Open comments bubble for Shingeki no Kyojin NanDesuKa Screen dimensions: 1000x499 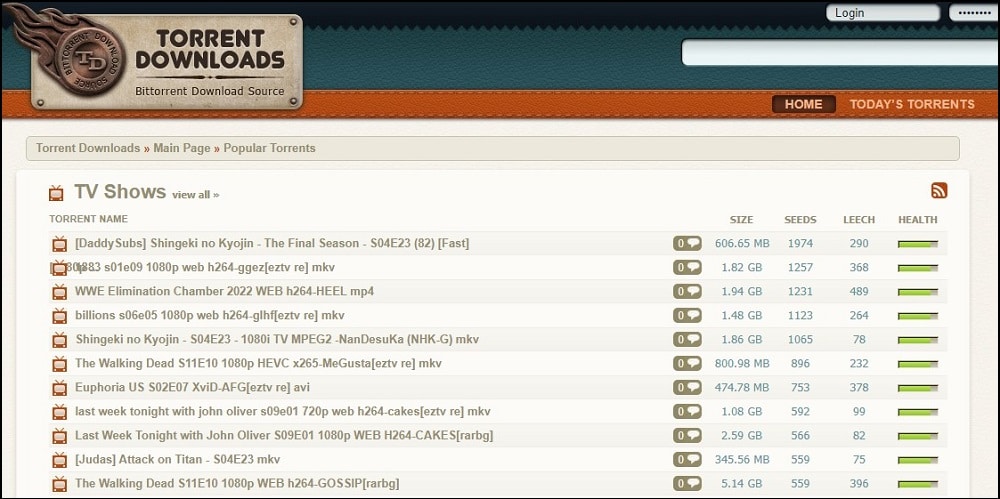pyautogui.click(x=687, y=339)
